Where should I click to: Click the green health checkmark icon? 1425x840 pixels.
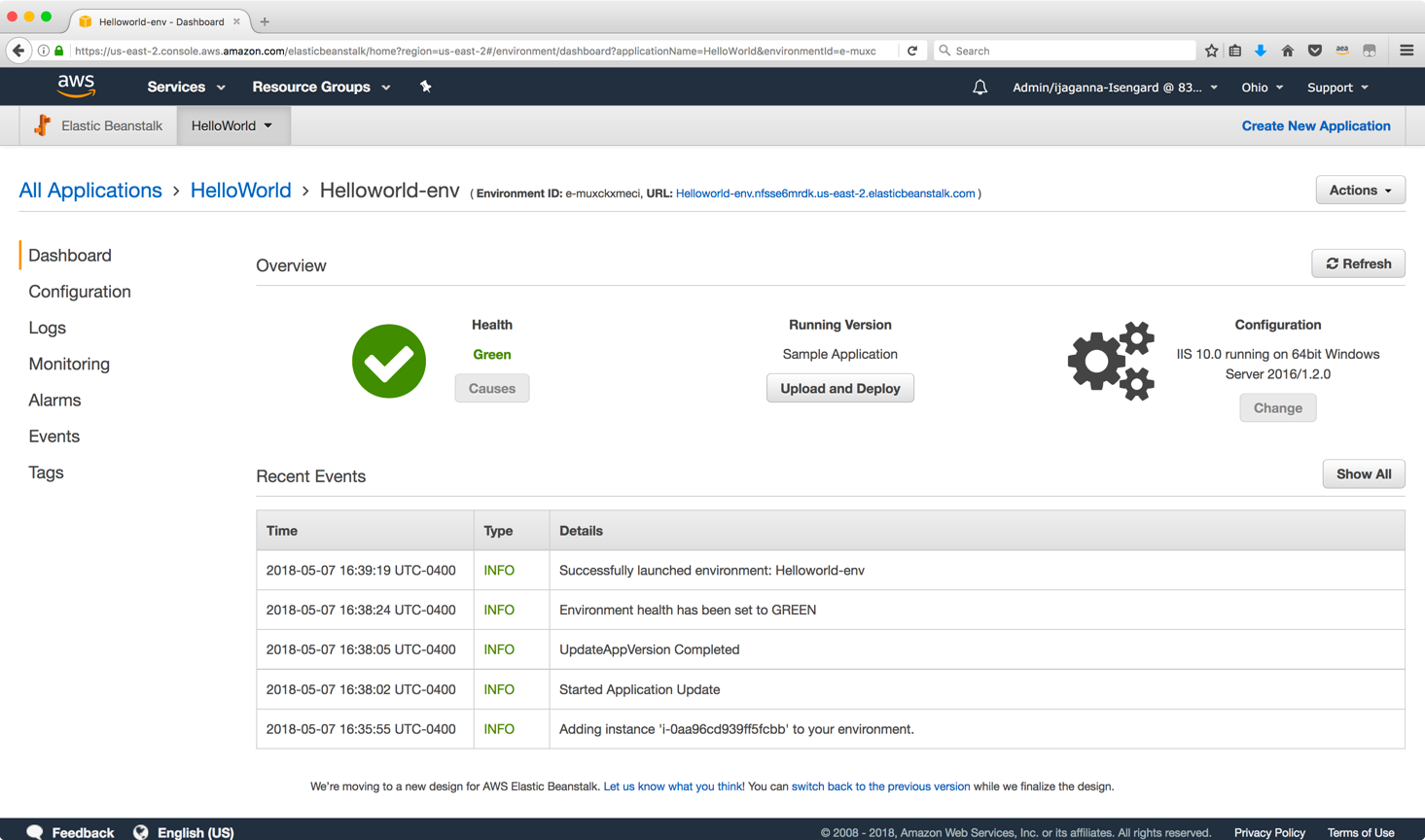(x=389, y=361)
